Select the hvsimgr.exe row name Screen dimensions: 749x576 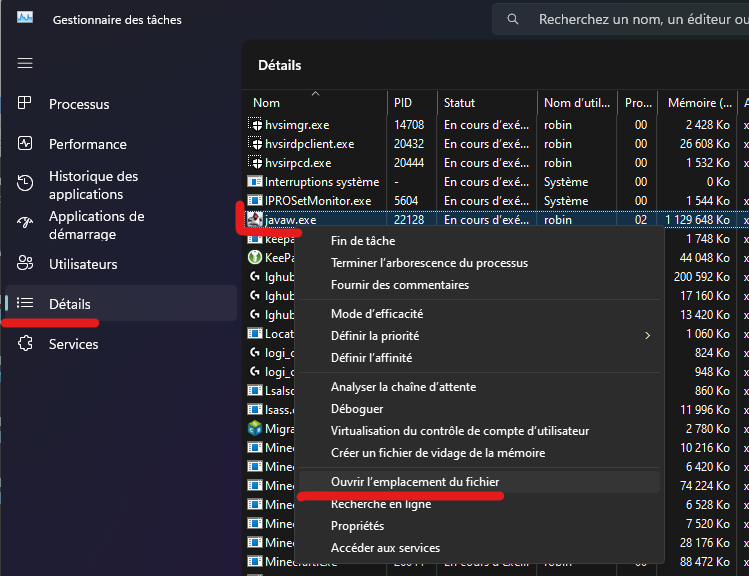point(297,125)
